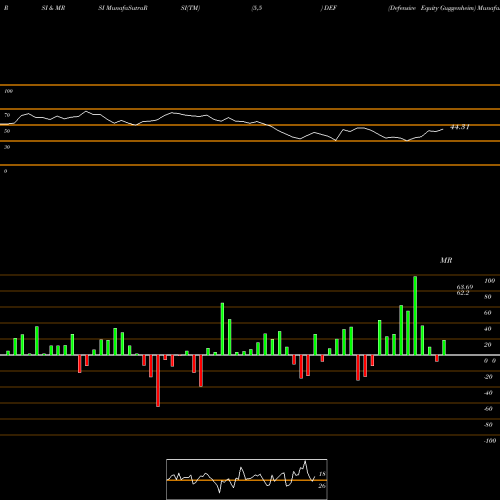This screenshot has height=500, width=500.
Task: Open the mini chart thumbnail at the bottom
Action: 247,479
